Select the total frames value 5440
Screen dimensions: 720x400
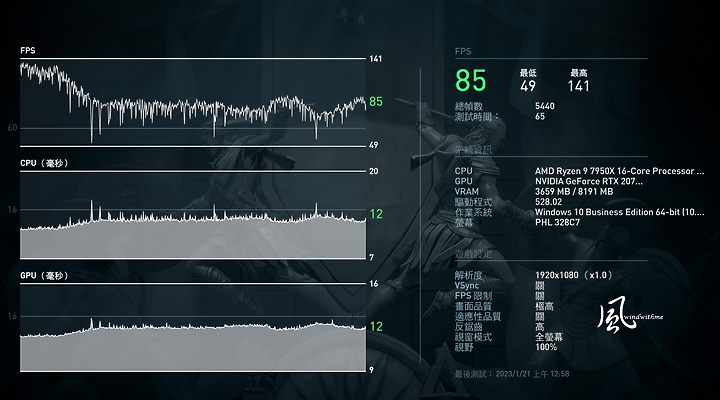pos(545,106)
